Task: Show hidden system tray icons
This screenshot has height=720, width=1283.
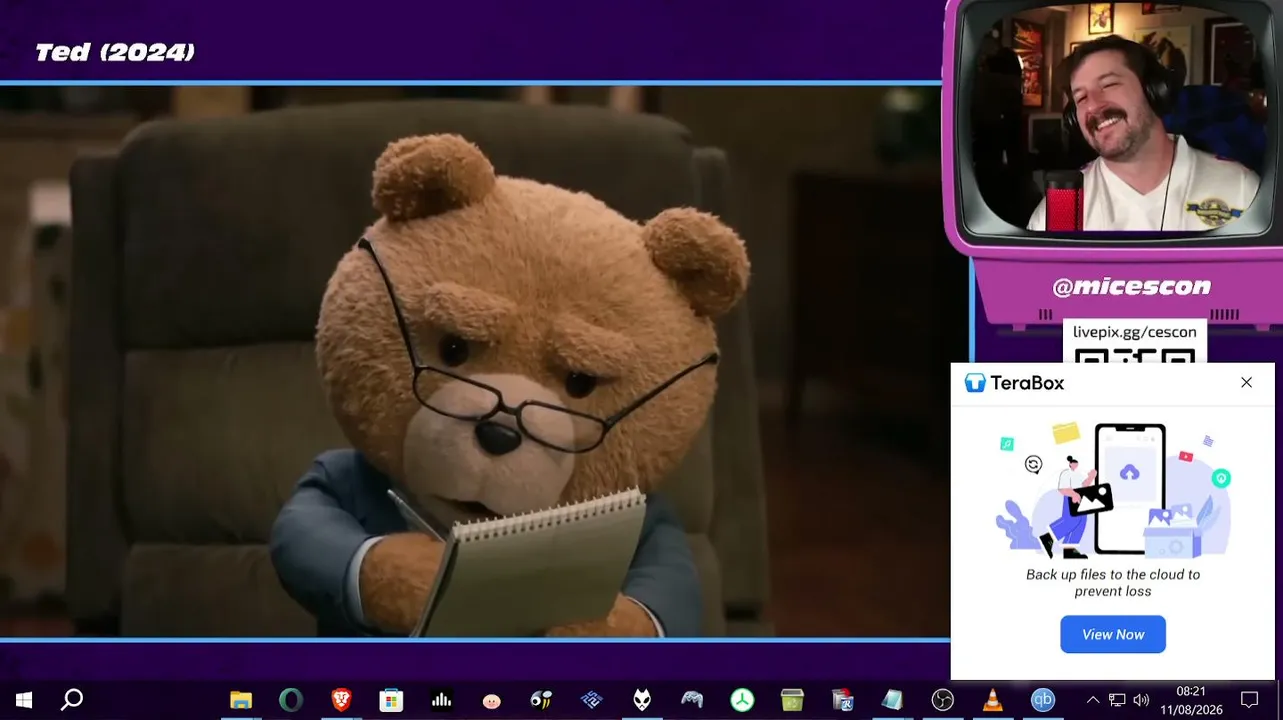Action: [x=1093, y=700]
